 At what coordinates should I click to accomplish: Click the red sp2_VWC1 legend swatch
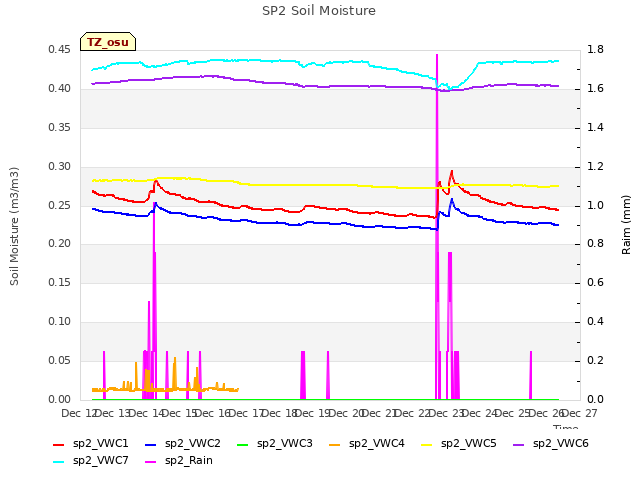[59, 445]
